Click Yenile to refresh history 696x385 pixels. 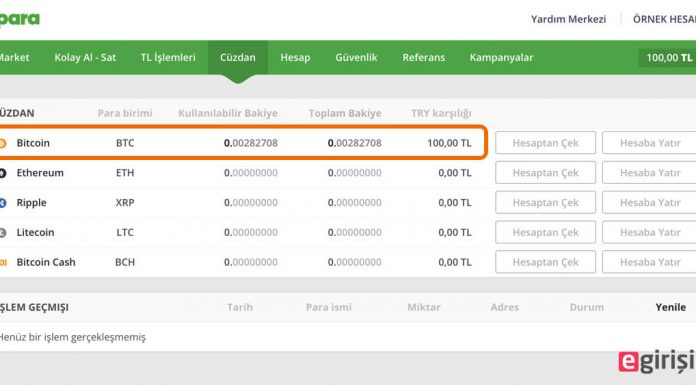pyautogui.click(x=670, y=307)
